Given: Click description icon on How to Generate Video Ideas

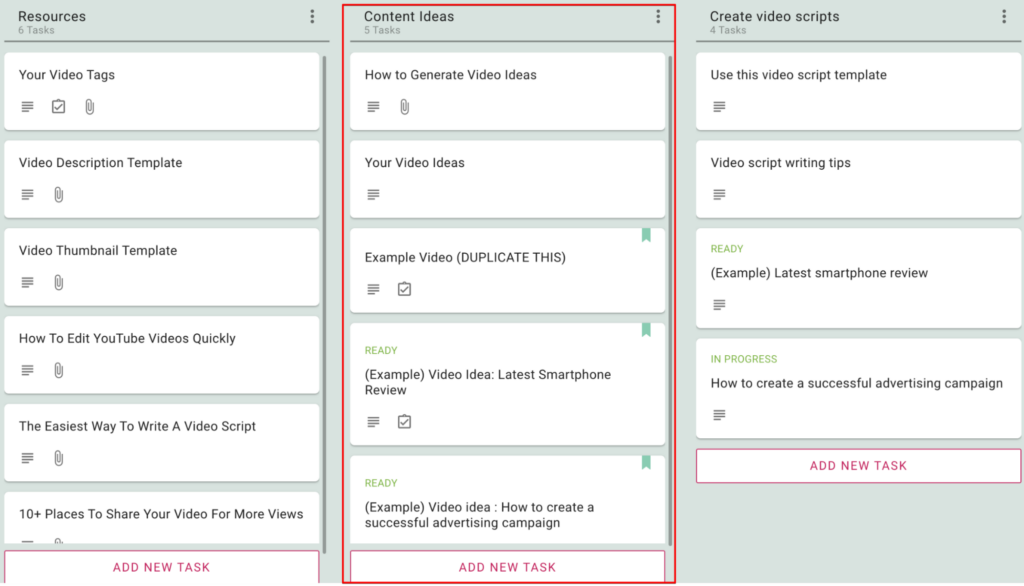Looking at the screenshot, I should click(373, 106).
